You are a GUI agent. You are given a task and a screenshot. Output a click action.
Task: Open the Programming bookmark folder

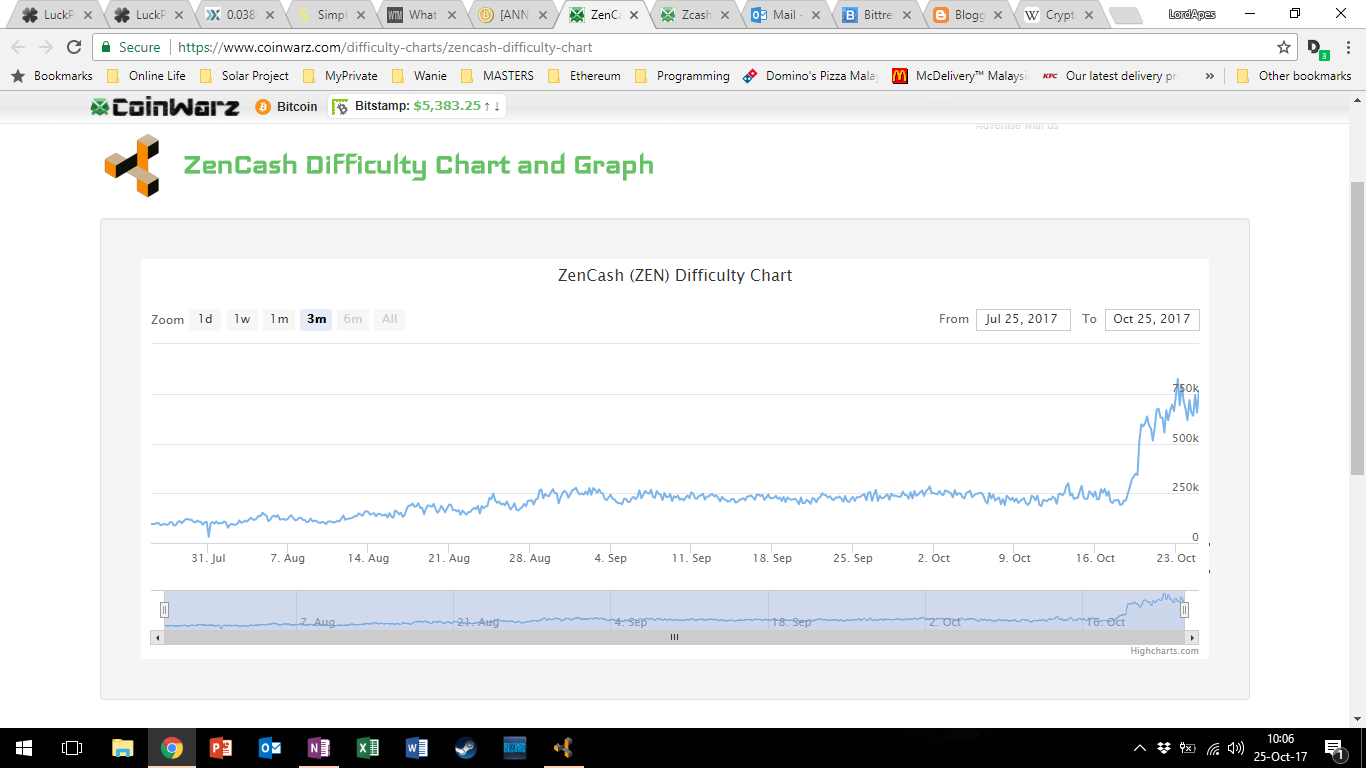682,76
